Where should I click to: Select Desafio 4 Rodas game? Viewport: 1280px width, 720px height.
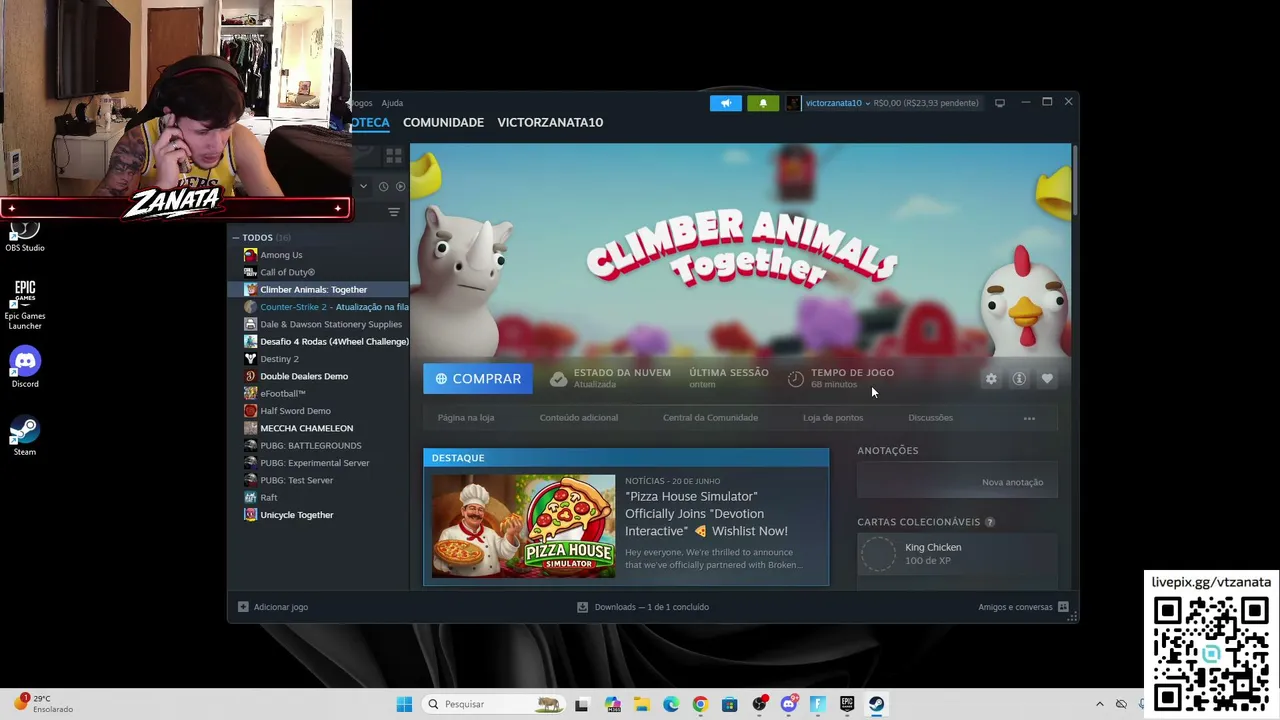(x=334, y=342)
